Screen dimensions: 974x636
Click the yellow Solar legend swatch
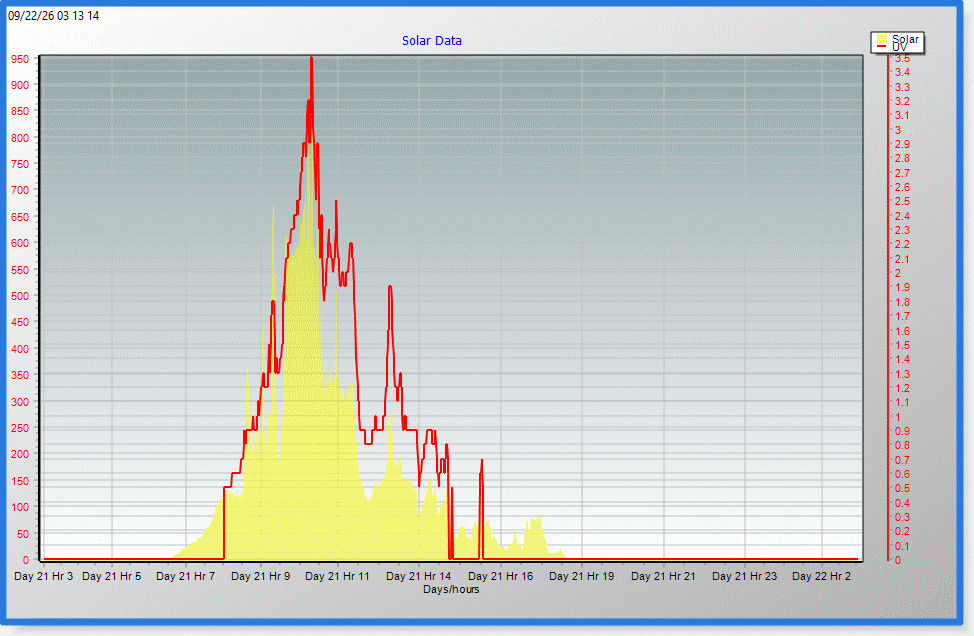tap(881, 39)
